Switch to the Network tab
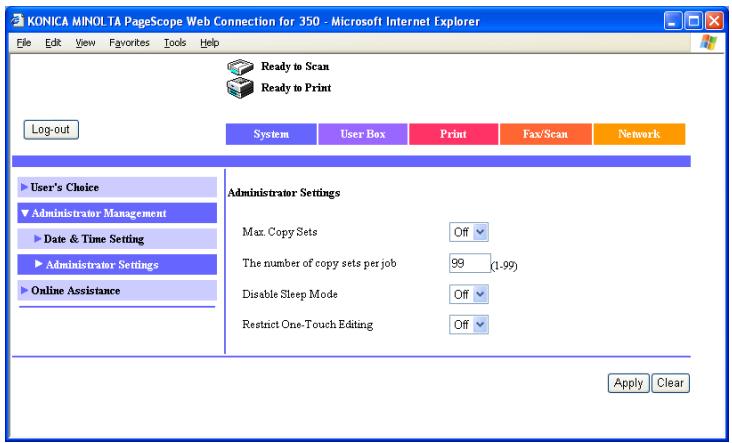This screenshot has width=732, height=443. pyautogui.click(x=639, y=134)
